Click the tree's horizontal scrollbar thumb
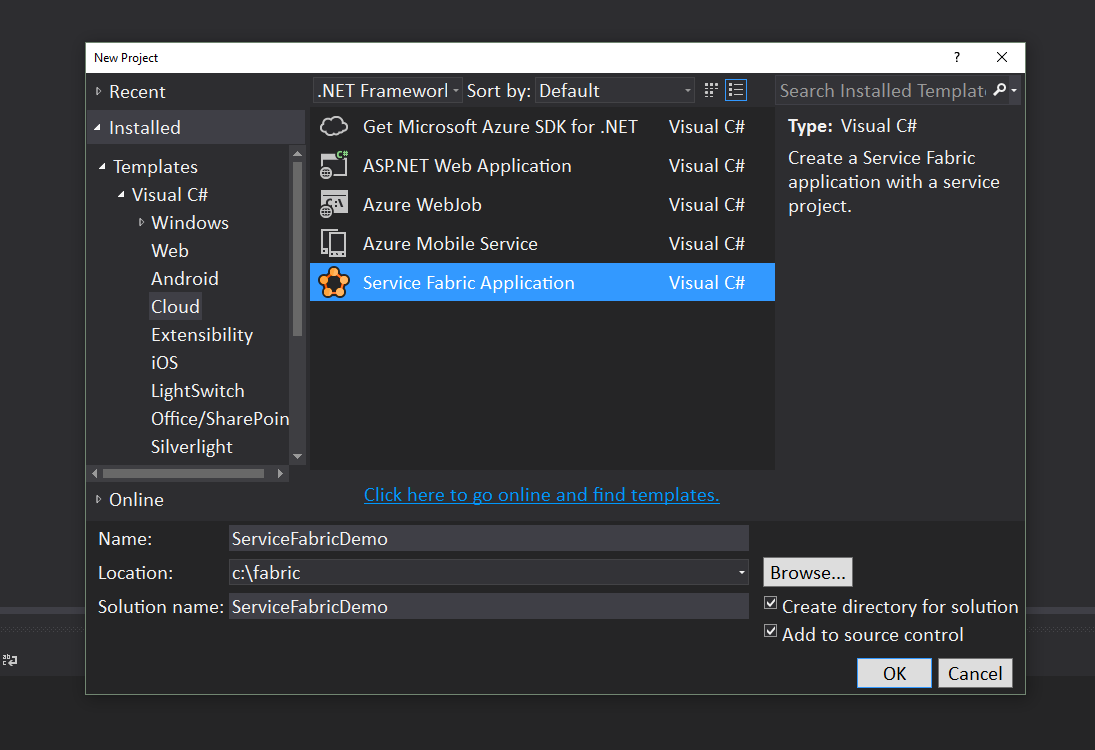 tap(183, 473)
